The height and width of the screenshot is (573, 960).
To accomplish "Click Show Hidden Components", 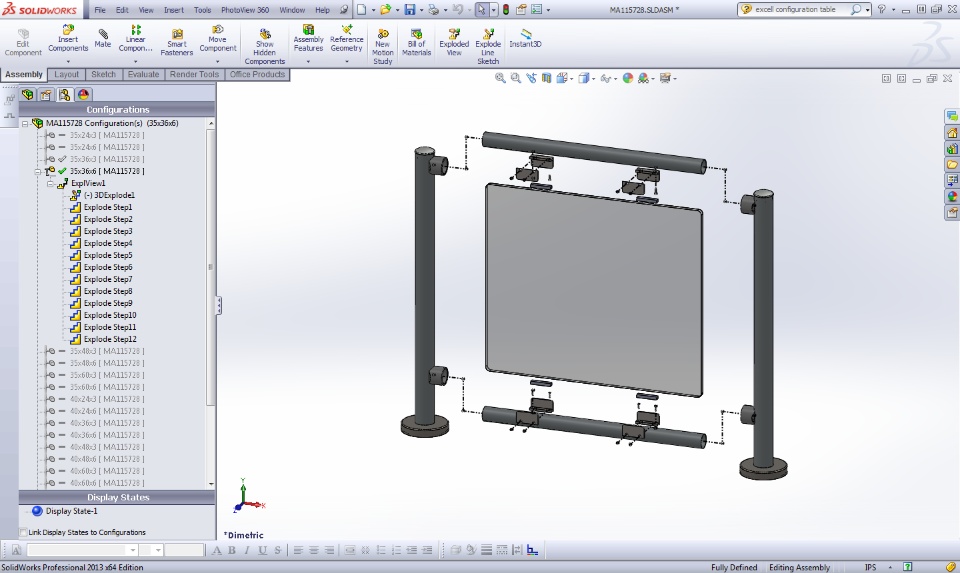I will click(x=264, y=47).
